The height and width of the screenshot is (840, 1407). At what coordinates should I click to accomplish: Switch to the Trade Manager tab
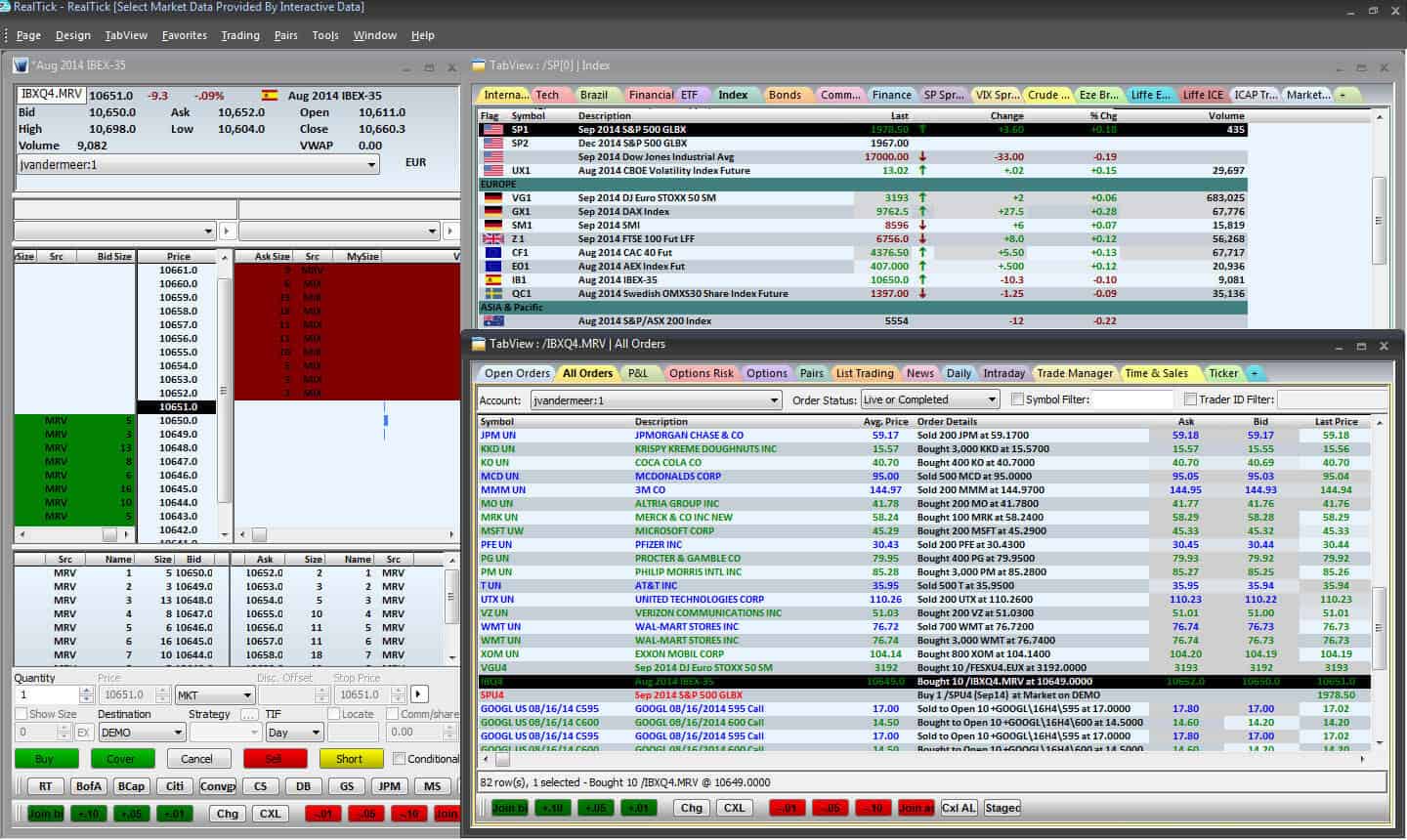1075,373
